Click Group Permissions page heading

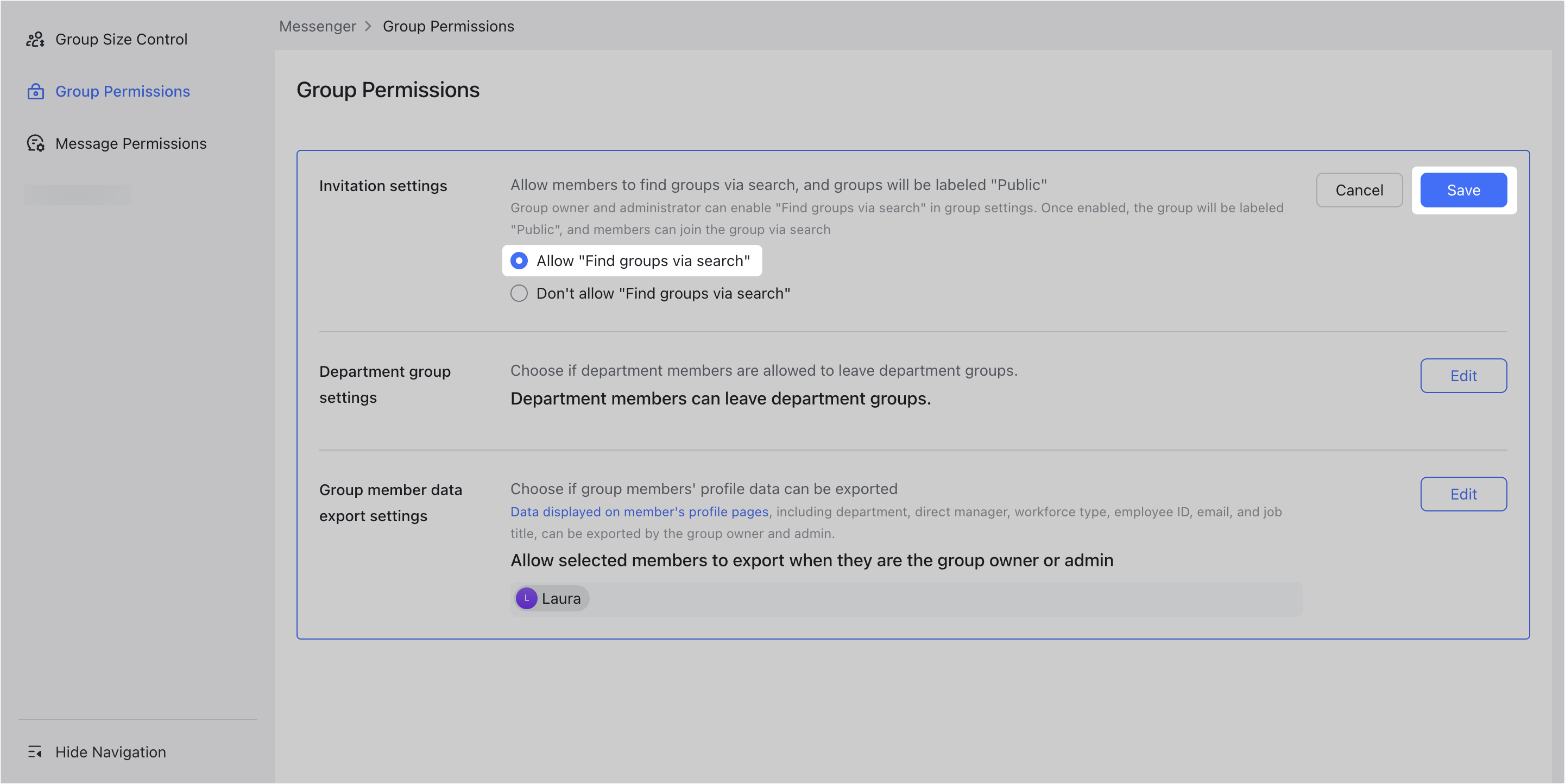388,90
